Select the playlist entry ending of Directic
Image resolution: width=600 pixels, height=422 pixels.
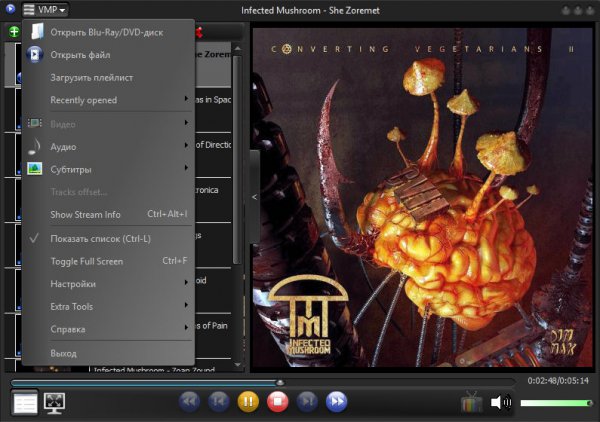tap(213, 155)
